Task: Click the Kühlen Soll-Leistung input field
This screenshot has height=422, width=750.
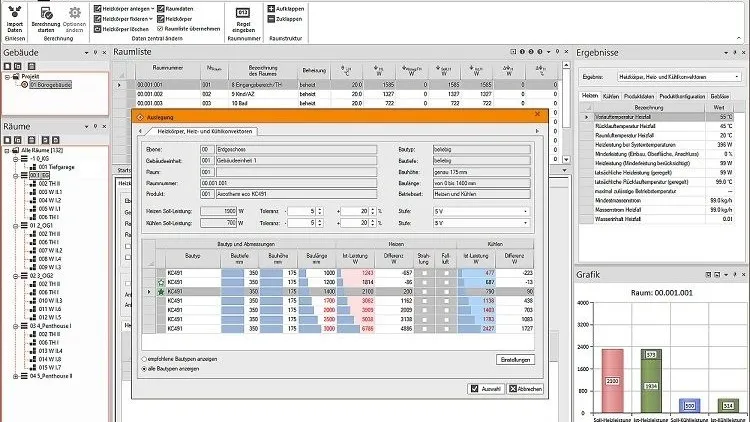Action: [219, 223]
